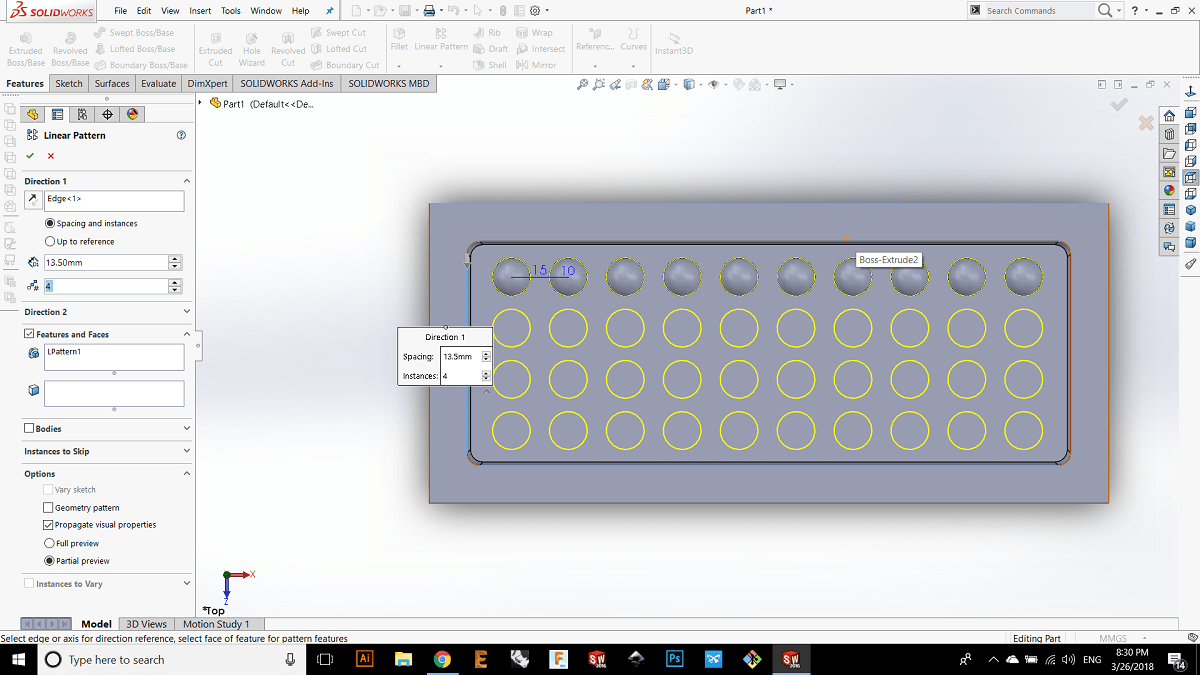1200x675 pixels.
Task: Open the Tools menu
Action: (231, 10)
